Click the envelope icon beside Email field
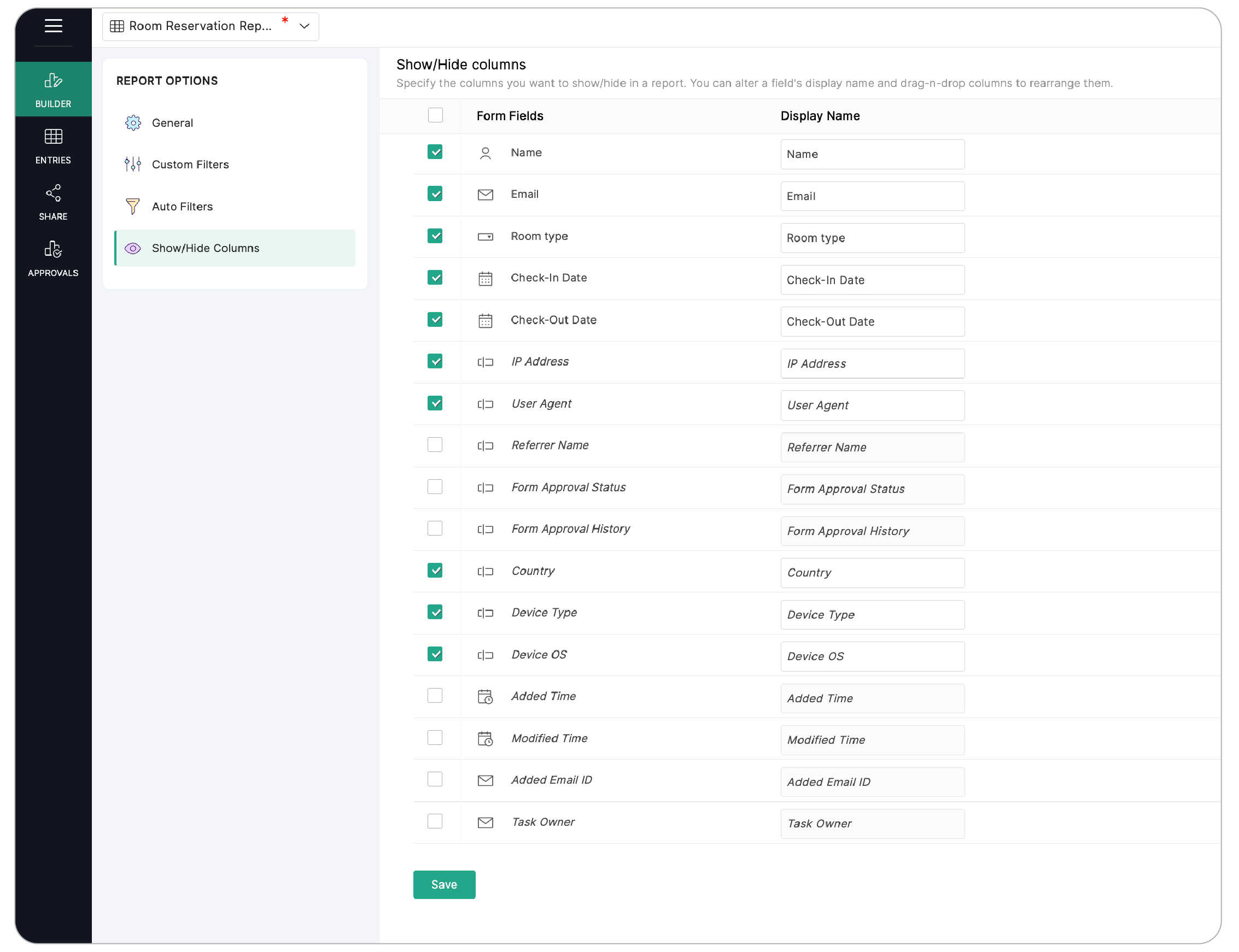This screenshot has height=952, width=1239. click(486, 195)
